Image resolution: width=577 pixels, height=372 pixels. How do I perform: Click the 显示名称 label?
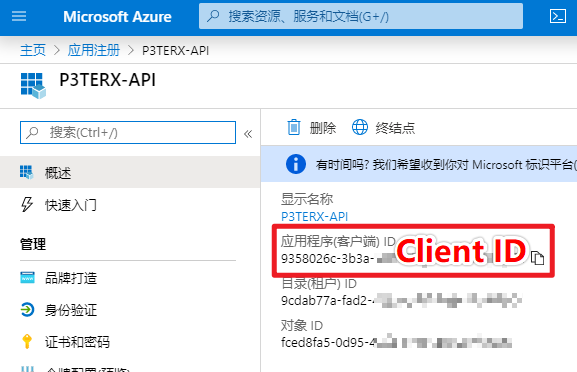click(307, 199)
